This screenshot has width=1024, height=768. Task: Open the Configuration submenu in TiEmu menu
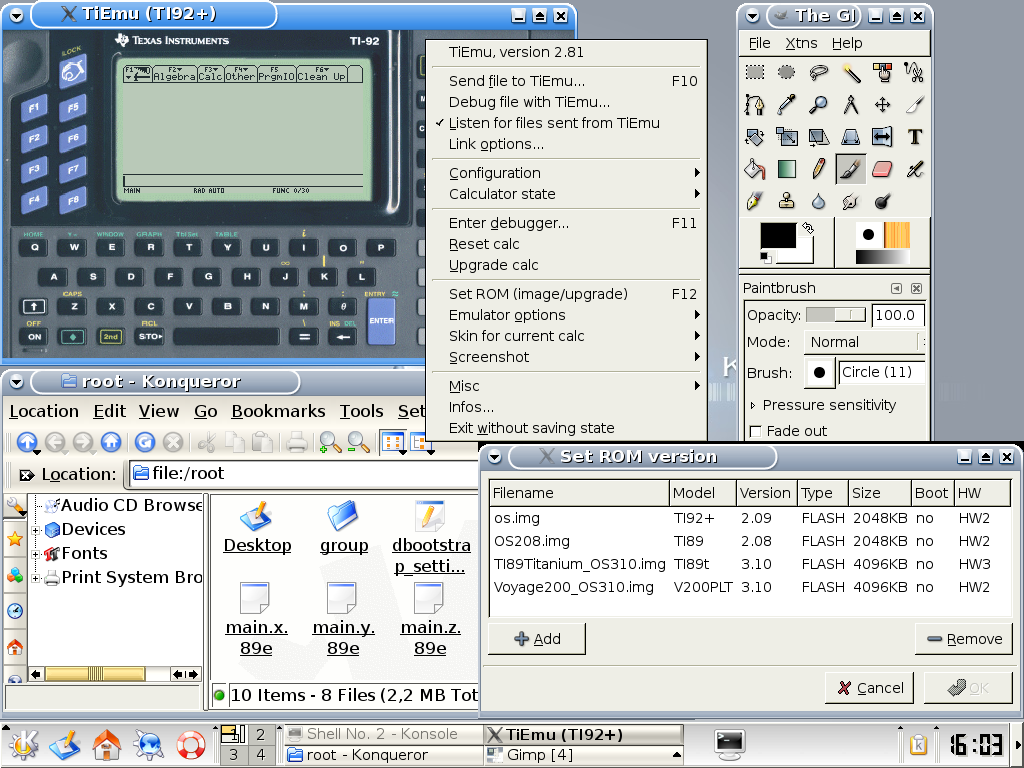(566, 173)
